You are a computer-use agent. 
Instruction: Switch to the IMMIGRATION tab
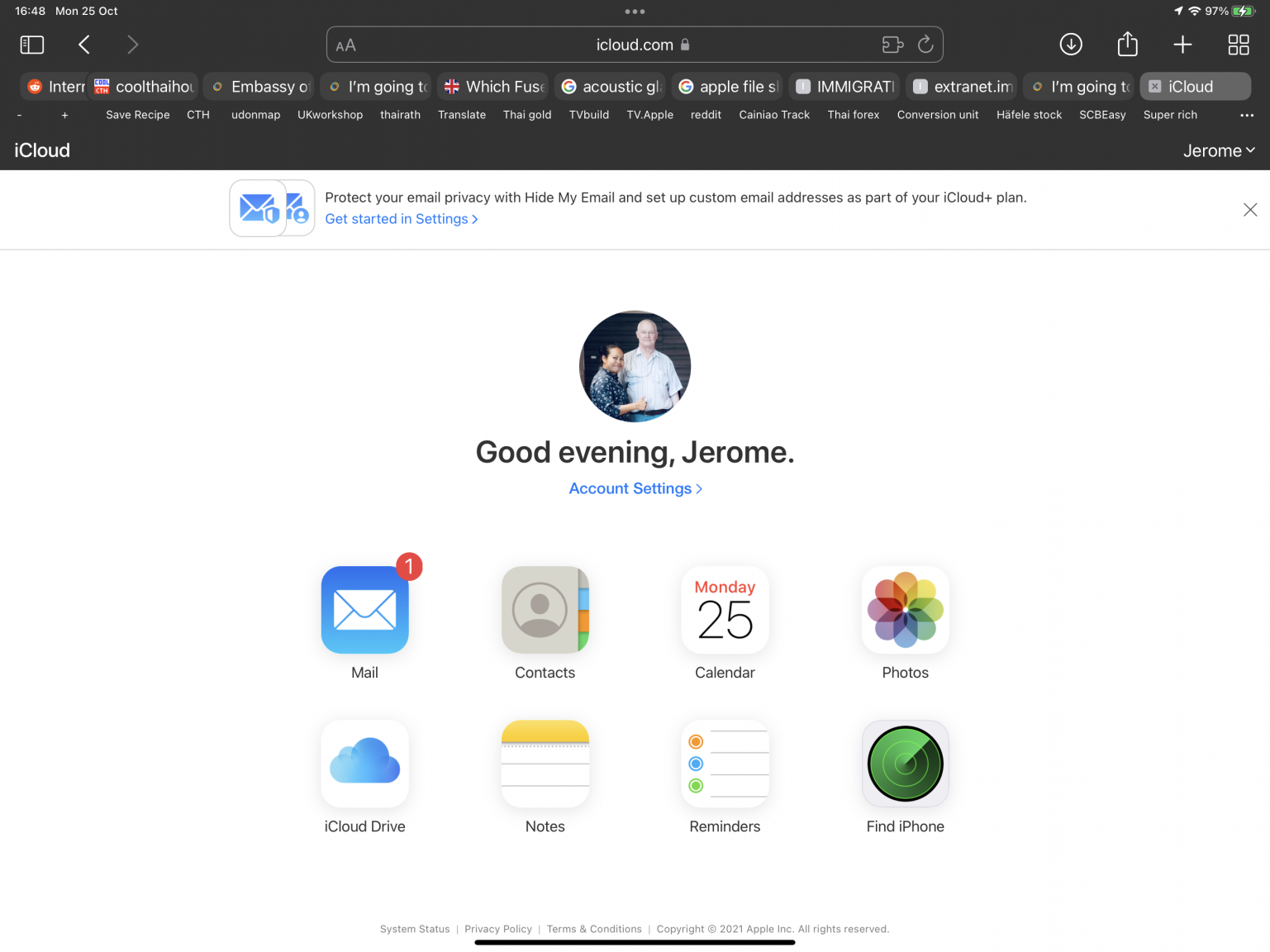point(844,86)
